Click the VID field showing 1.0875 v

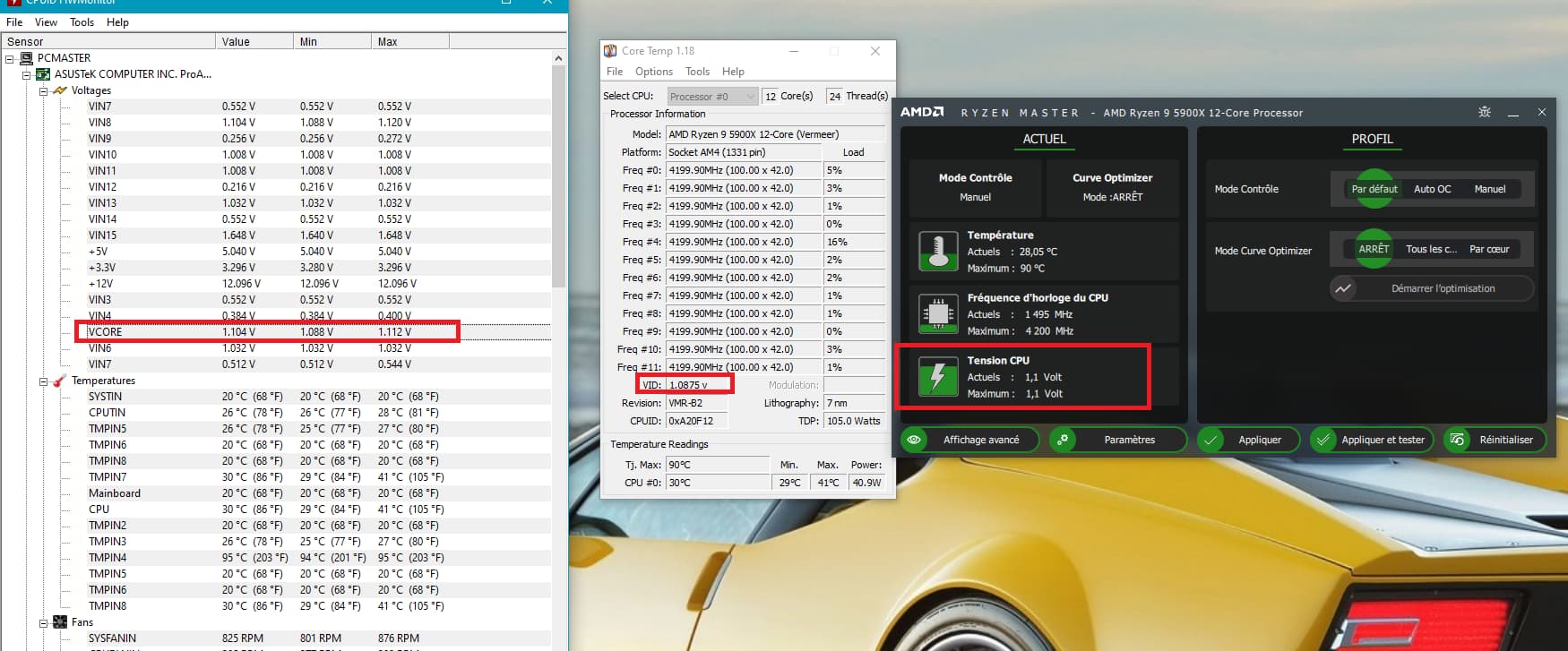(696, 385)
